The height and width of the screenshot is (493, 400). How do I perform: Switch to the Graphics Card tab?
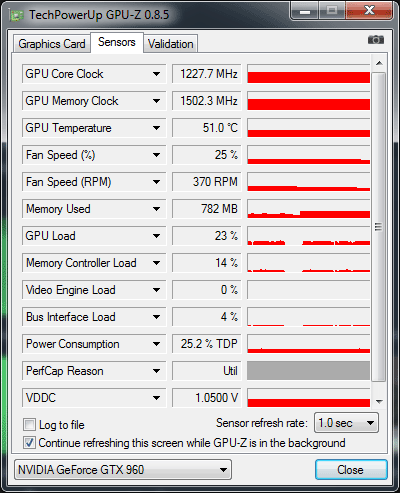tap(52, 44)
